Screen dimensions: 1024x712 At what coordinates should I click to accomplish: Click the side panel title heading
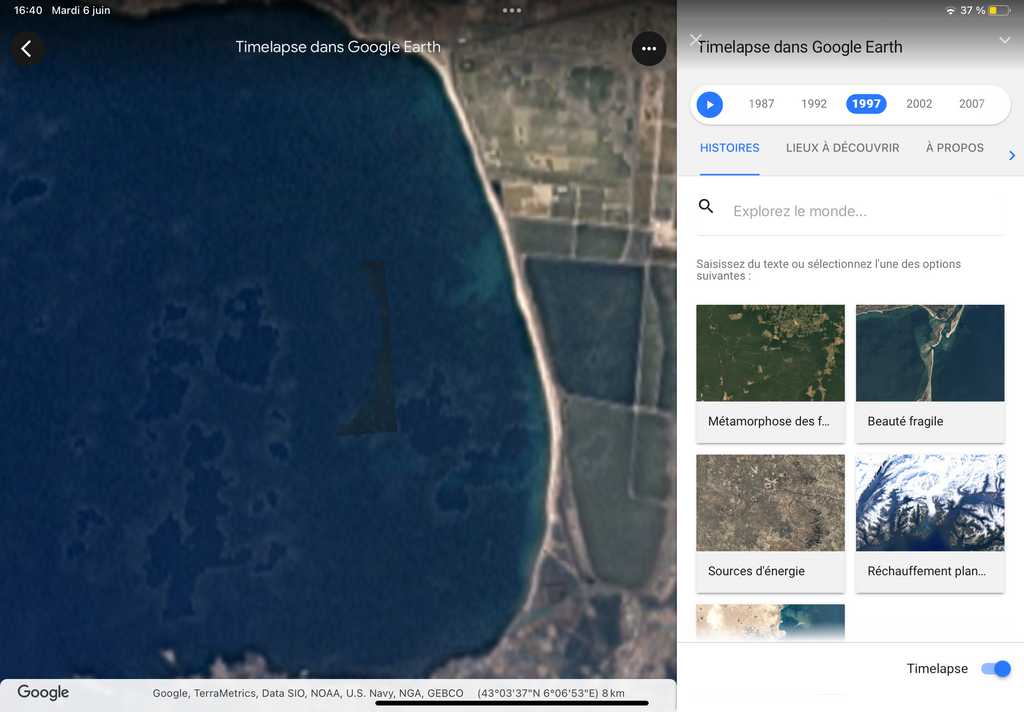pyautogui.click(x=801, y=47)
